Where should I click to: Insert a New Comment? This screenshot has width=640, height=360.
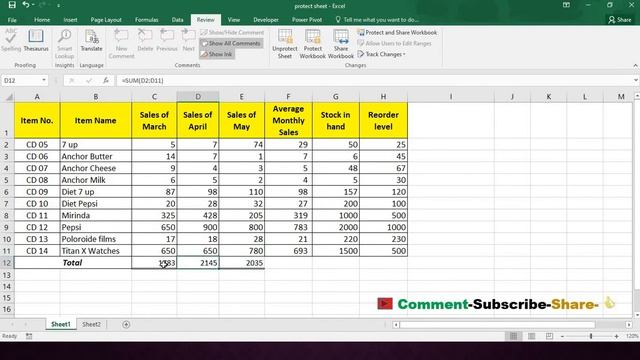click(121, 44)
